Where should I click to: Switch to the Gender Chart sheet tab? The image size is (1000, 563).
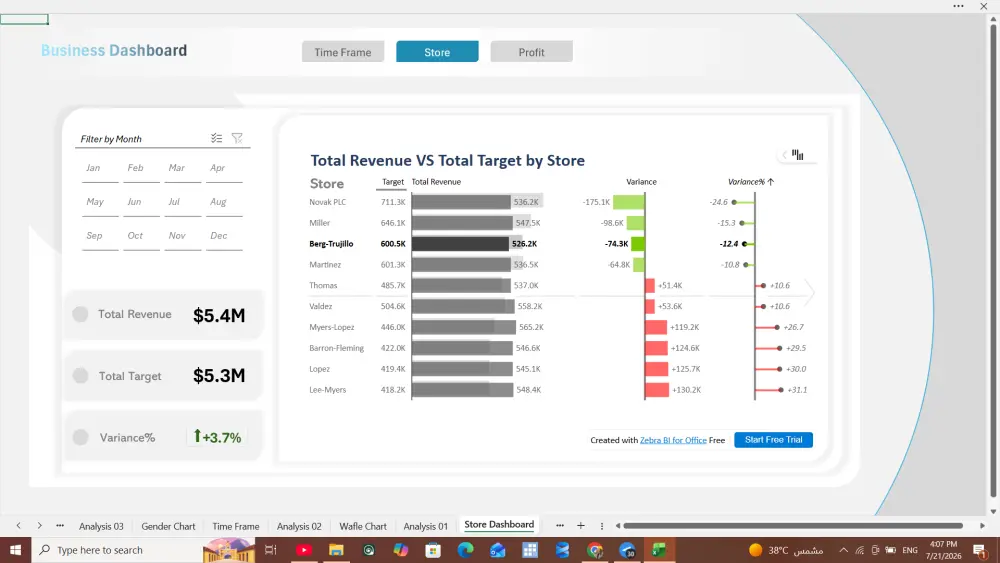tap(168, 526)
